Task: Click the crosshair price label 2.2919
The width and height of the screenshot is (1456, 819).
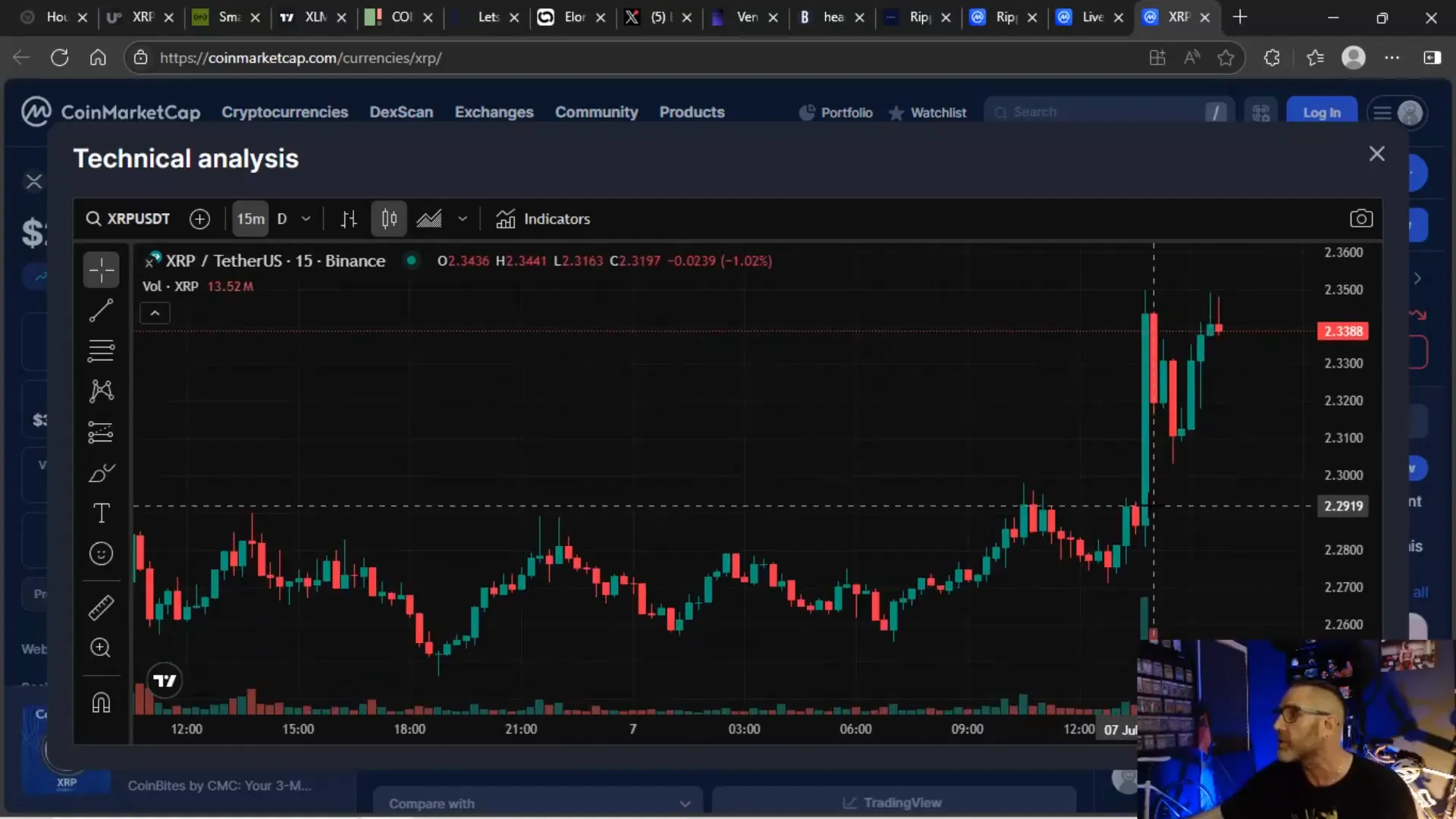Action: [1343, 506]
